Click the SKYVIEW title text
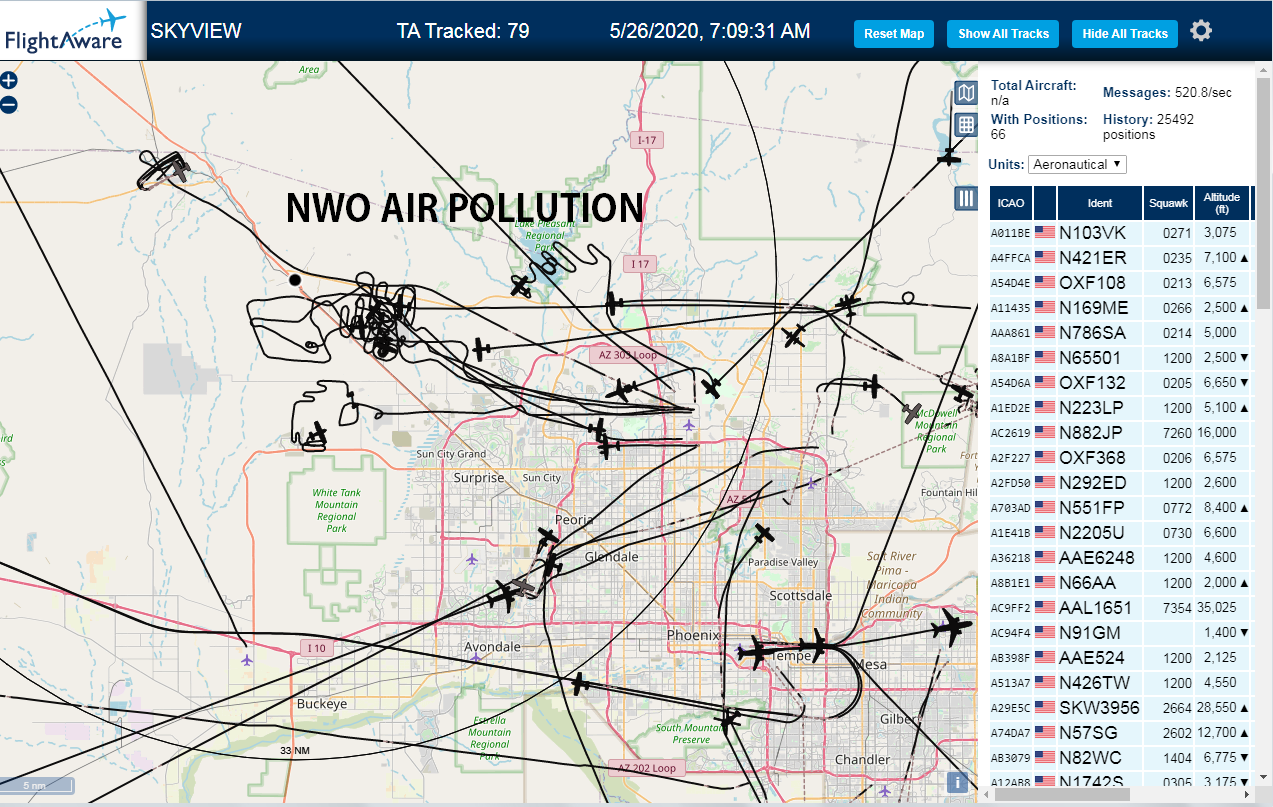Screen dimensions: 1273x807 196,31
